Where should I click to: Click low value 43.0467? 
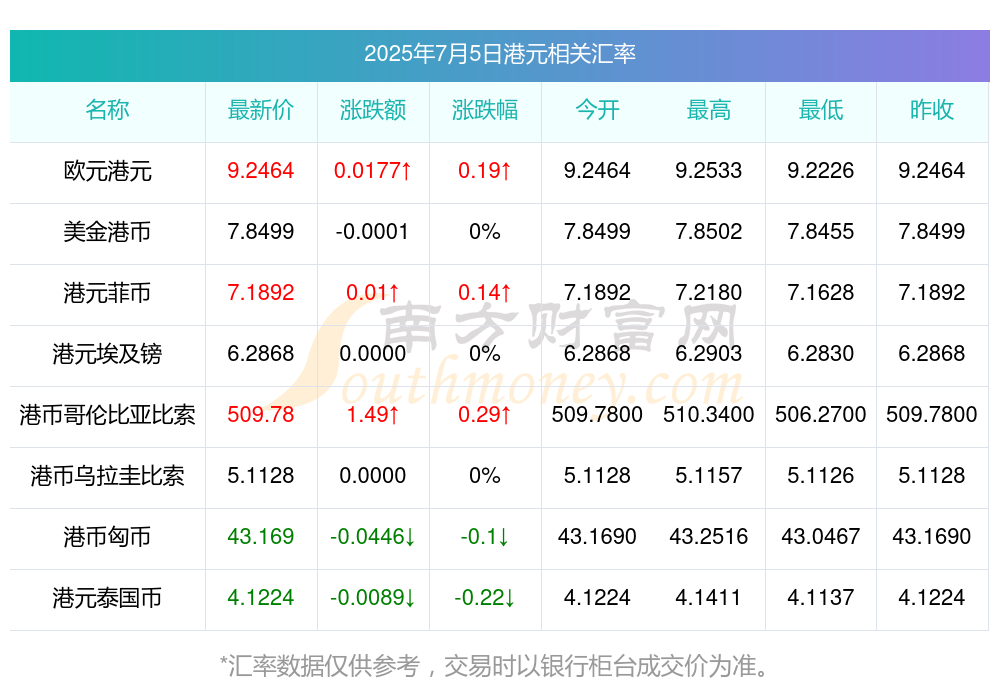[821, 536]
